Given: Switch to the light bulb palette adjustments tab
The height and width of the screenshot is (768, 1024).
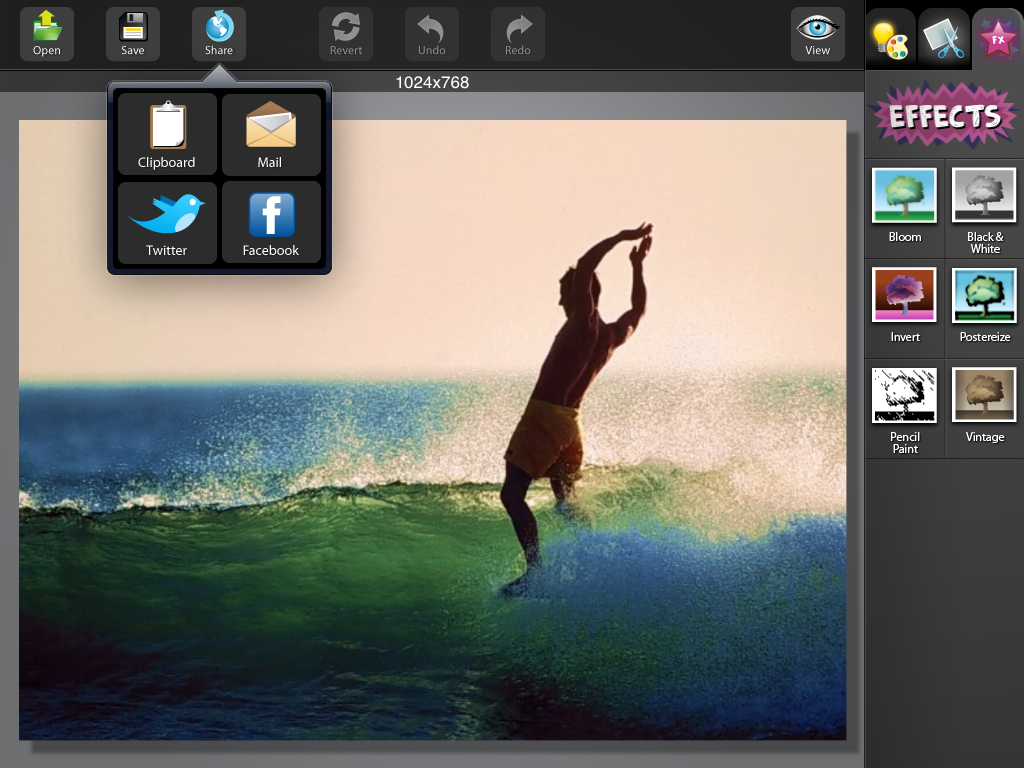Looking at the screenshot, I should 891,38.
